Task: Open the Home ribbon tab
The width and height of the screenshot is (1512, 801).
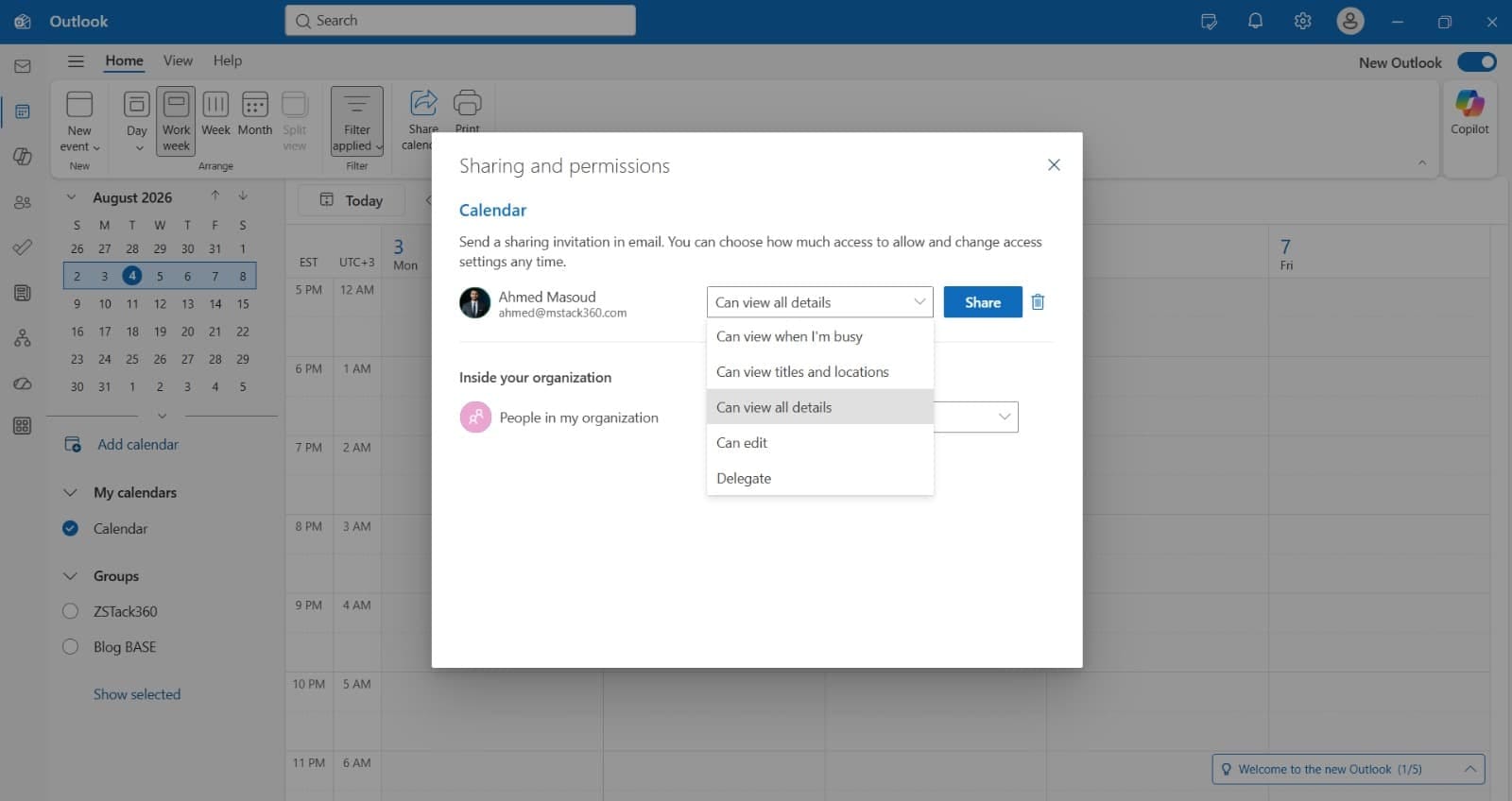Action: click(x=124, y=60)
